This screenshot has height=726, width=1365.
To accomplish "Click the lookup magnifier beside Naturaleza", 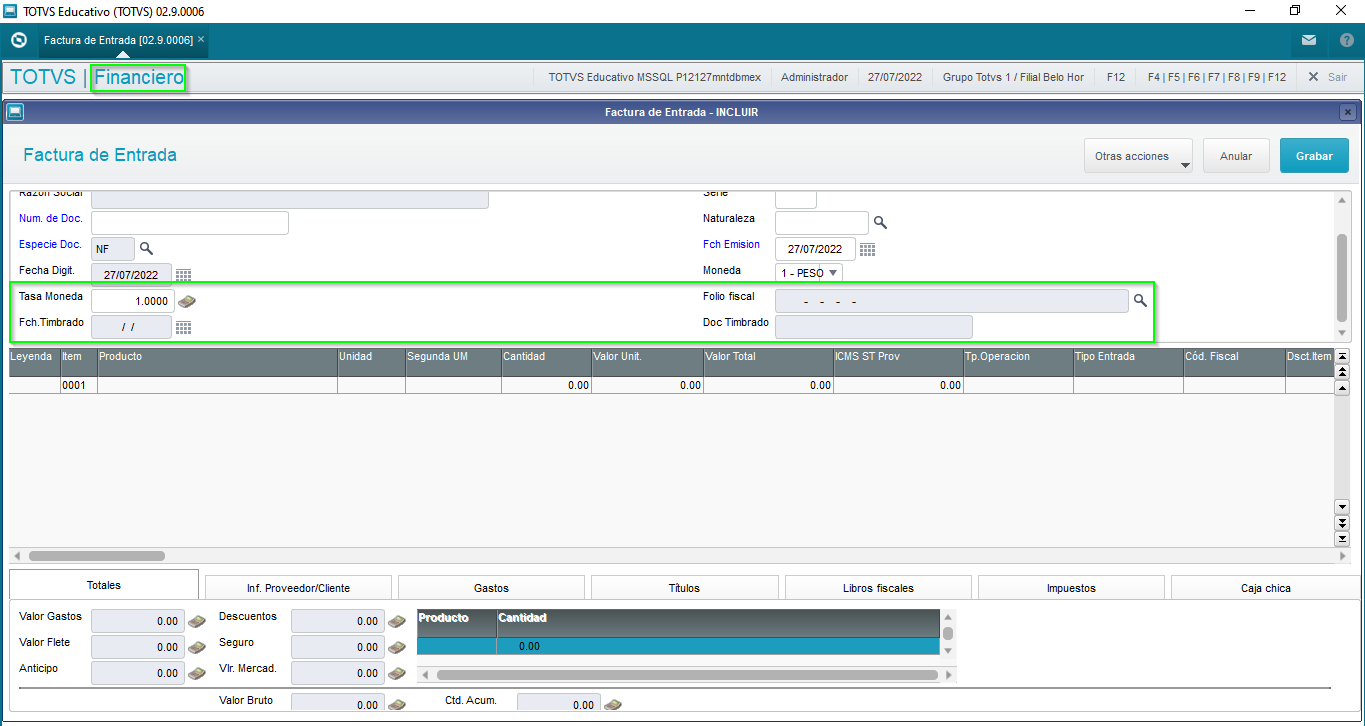I will (880, 223).
